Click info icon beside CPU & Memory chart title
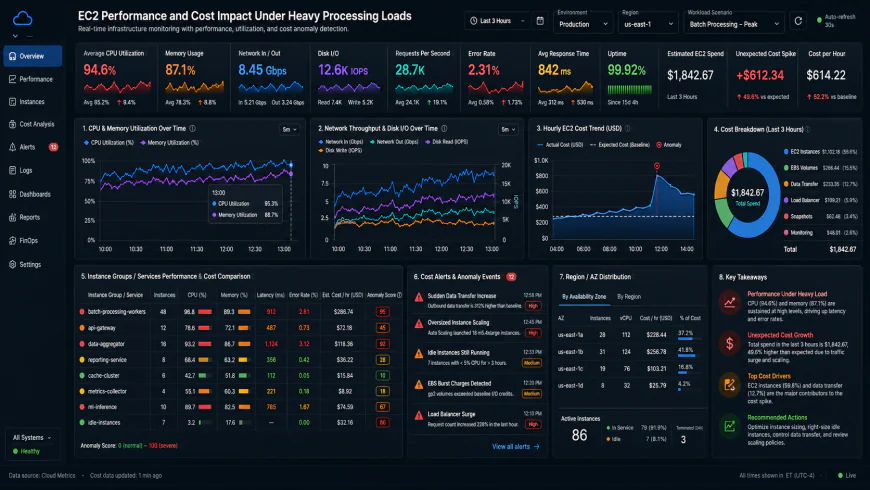The image size is (870, 490). click(193, 128)
